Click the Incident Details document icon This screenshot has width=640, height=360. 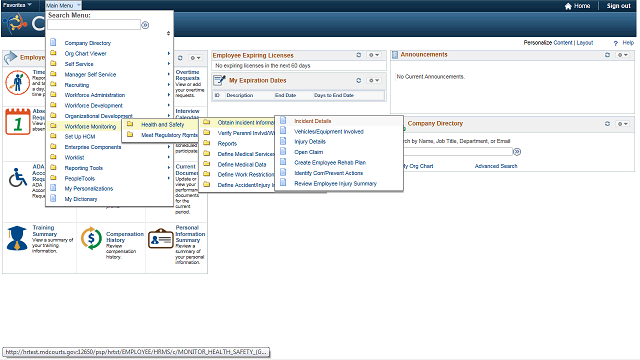(x=283, y=120)
